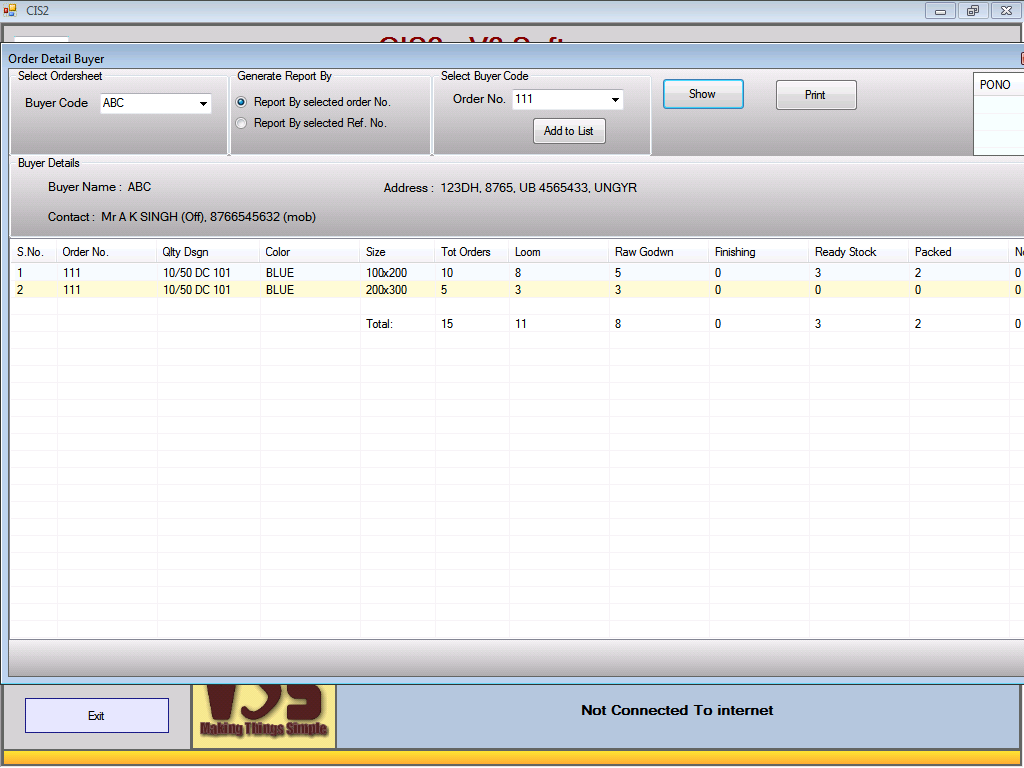Screen dimensions: 1024x768
Task: Click the Raw Godwn column header
Action: pos(644,252)
